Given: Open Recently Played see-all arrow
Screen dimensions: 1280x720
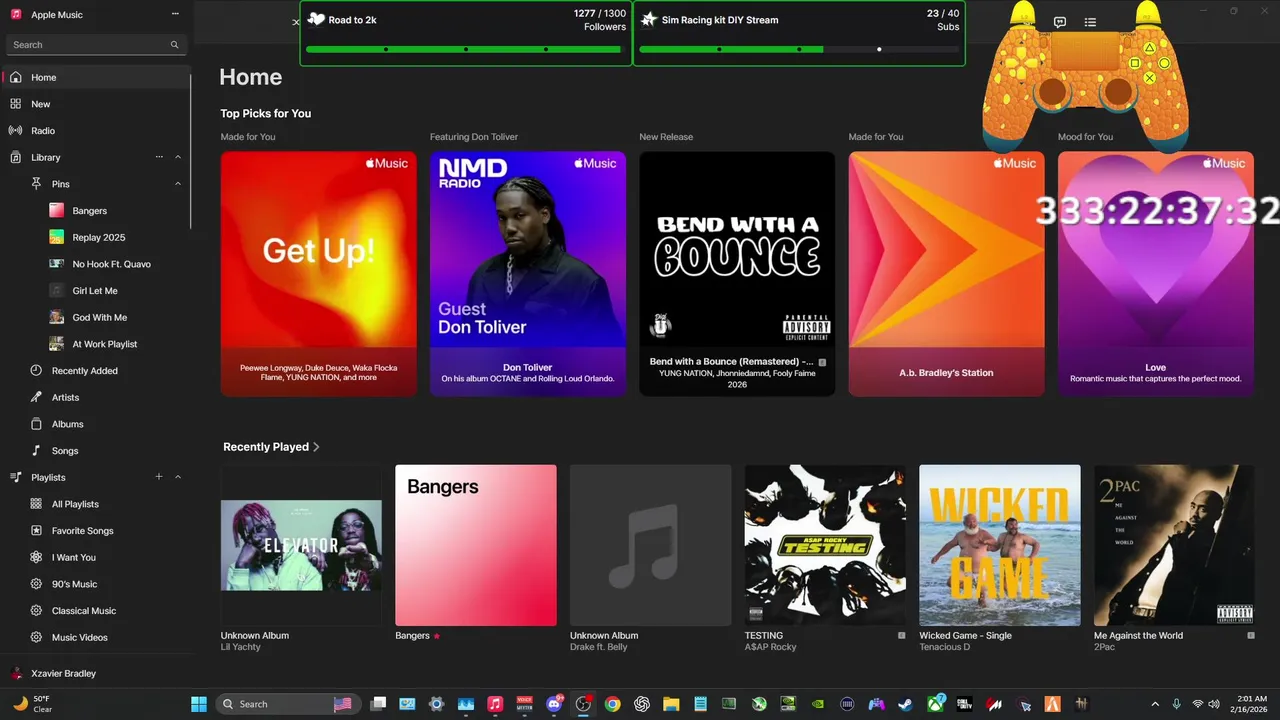Looking at the screenshot, I should (316, 447).
